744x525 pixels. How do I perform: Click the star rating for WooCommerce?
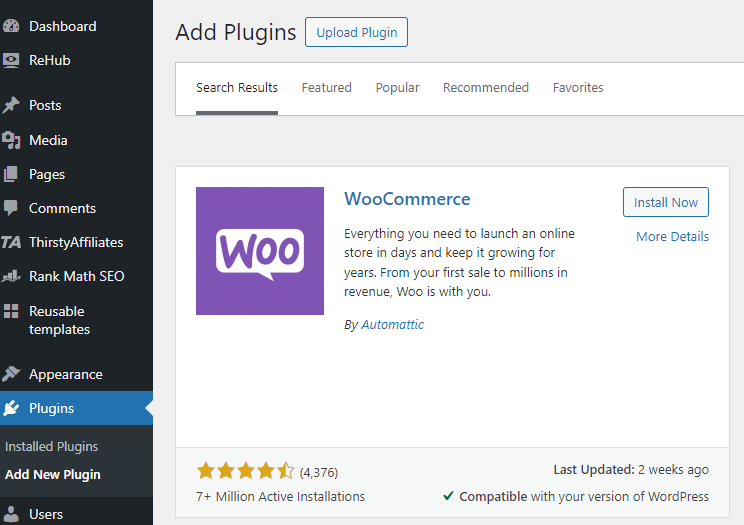tap(246, 471)
